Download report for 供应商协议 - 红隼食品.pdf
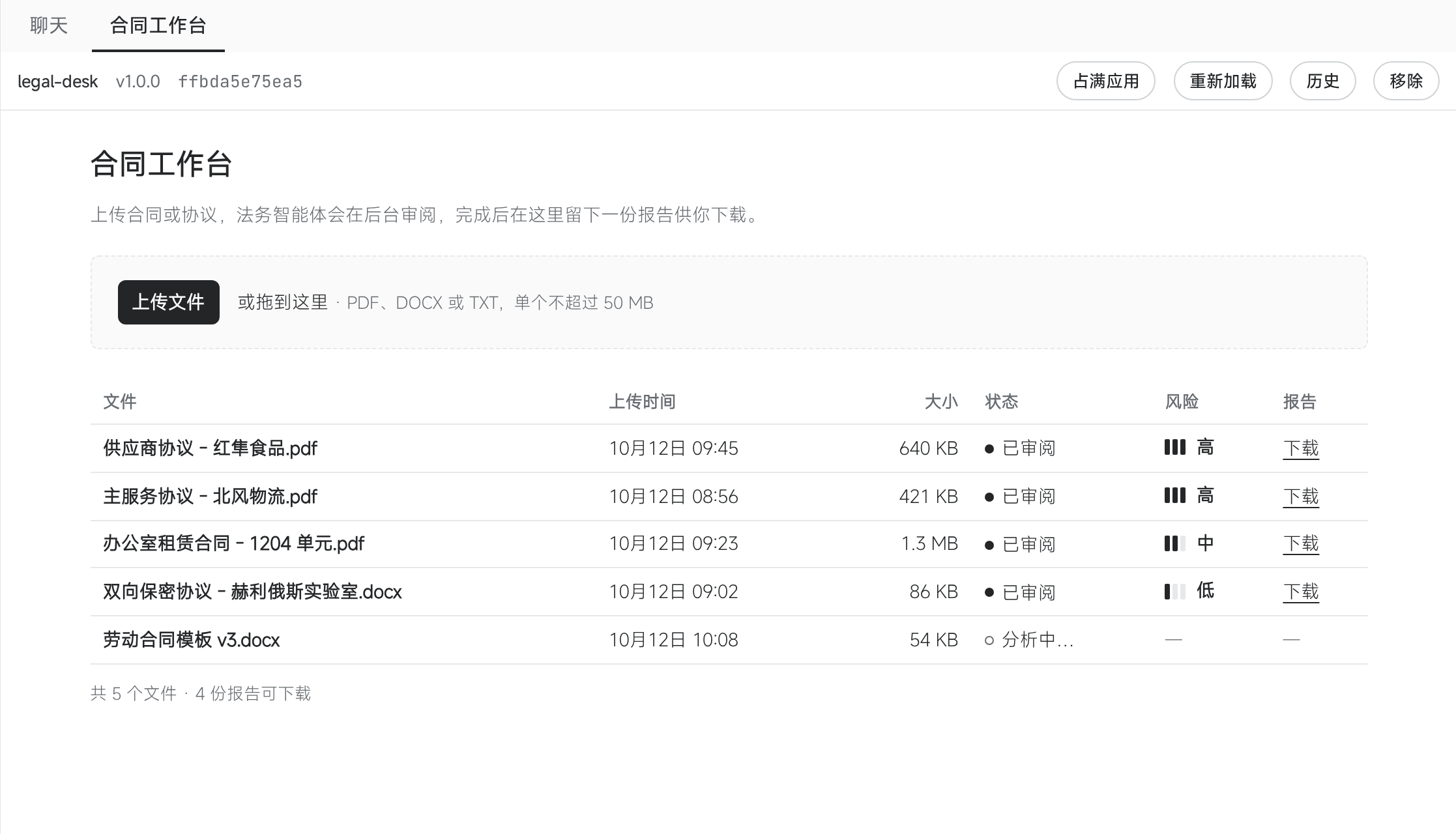The width and height of the screenshot is (1456, 834). coord(1300,448)
